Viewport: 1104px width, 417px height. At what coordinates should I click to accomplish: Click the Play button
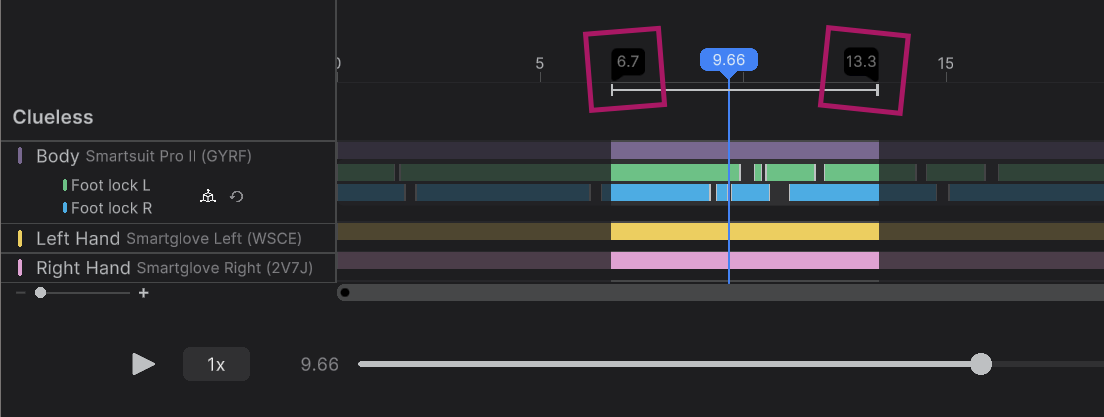144,364
